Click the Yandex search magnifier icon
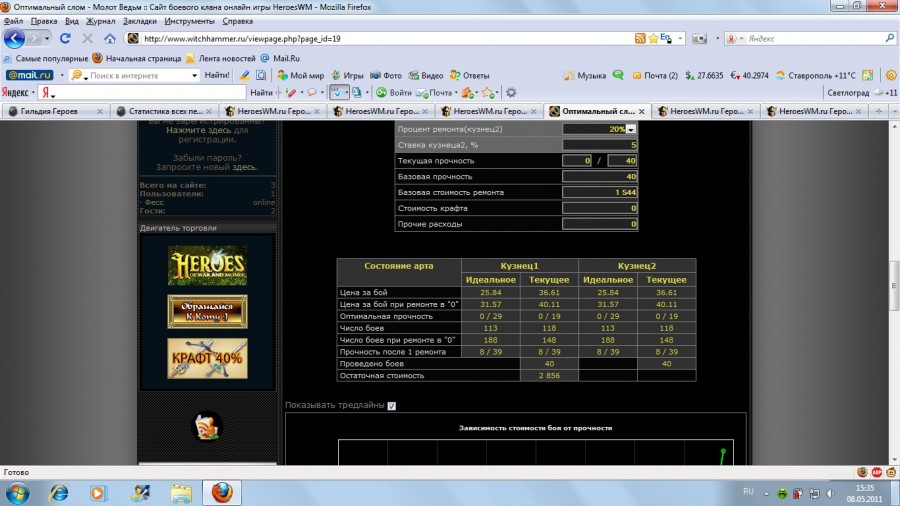 889,38
